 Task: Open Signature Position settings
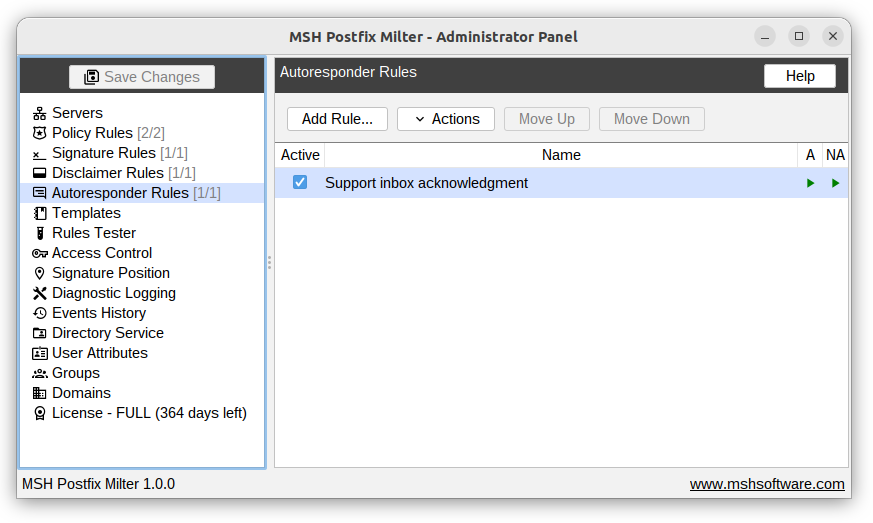[x=111, y=273]
